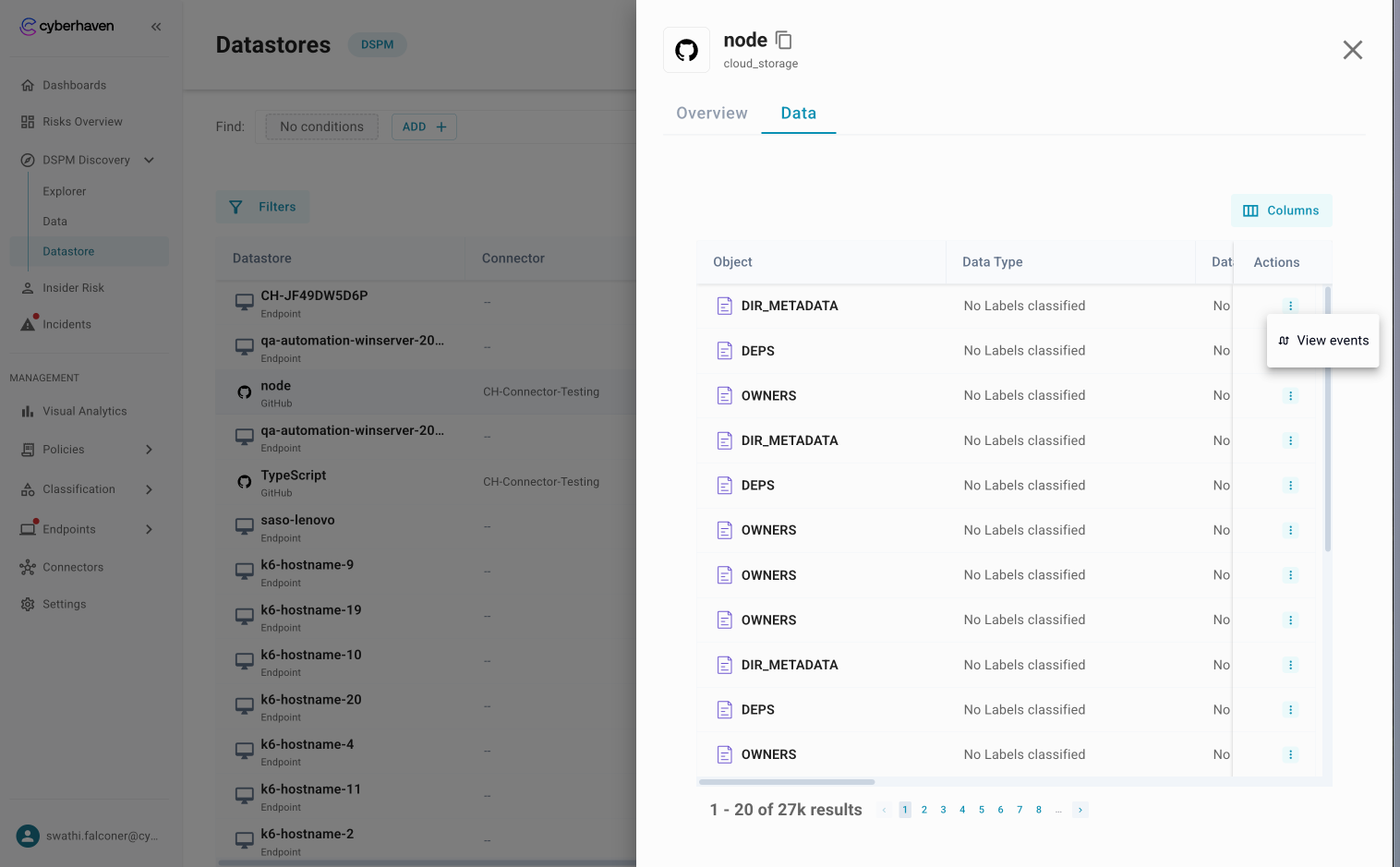The height and width of the screenshot is (867, 1400).
Task: Go to page 2 of results
Action: pos(923,810)
